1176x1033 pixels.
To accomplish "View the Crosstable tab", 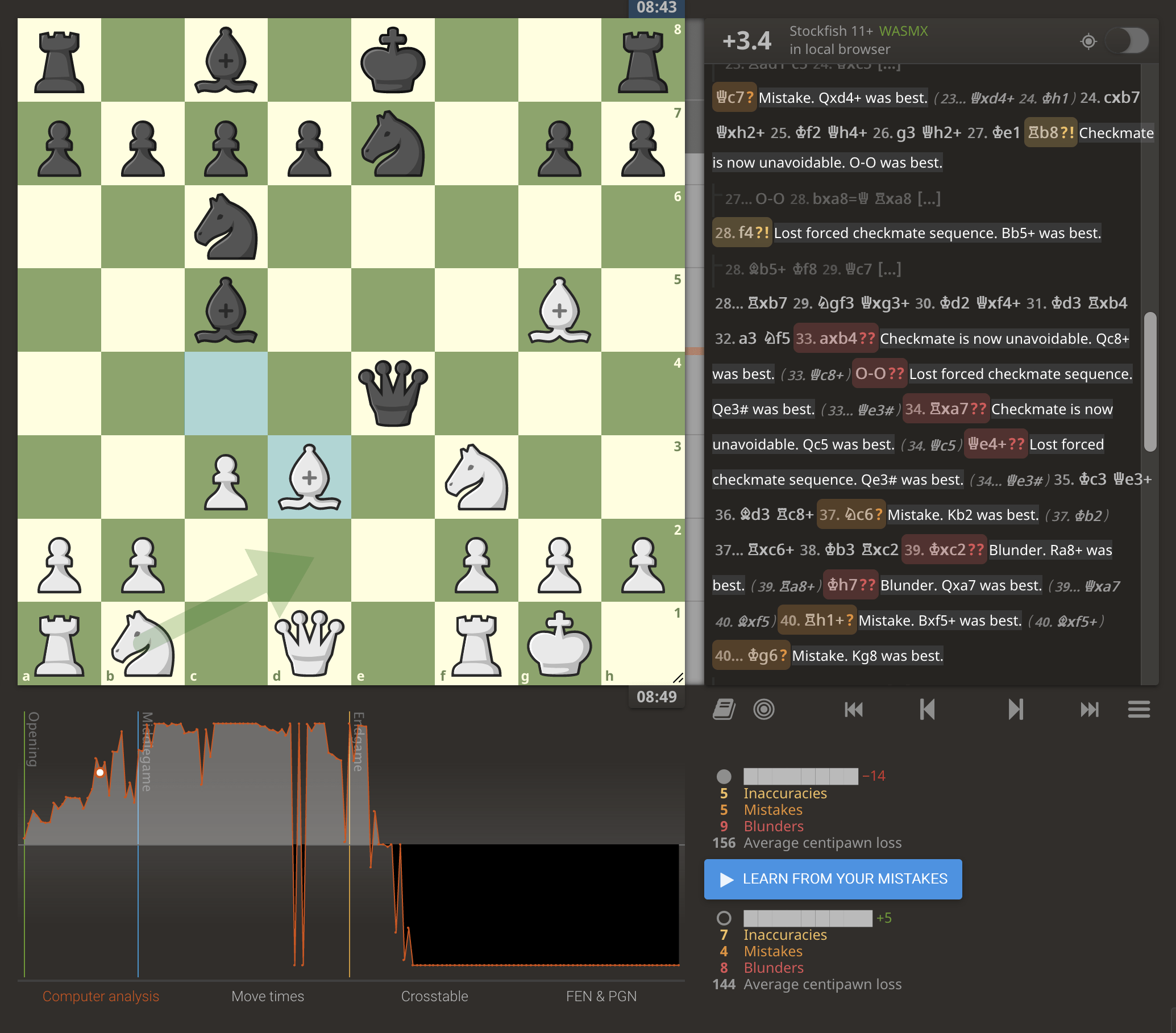I will (435, 996).
